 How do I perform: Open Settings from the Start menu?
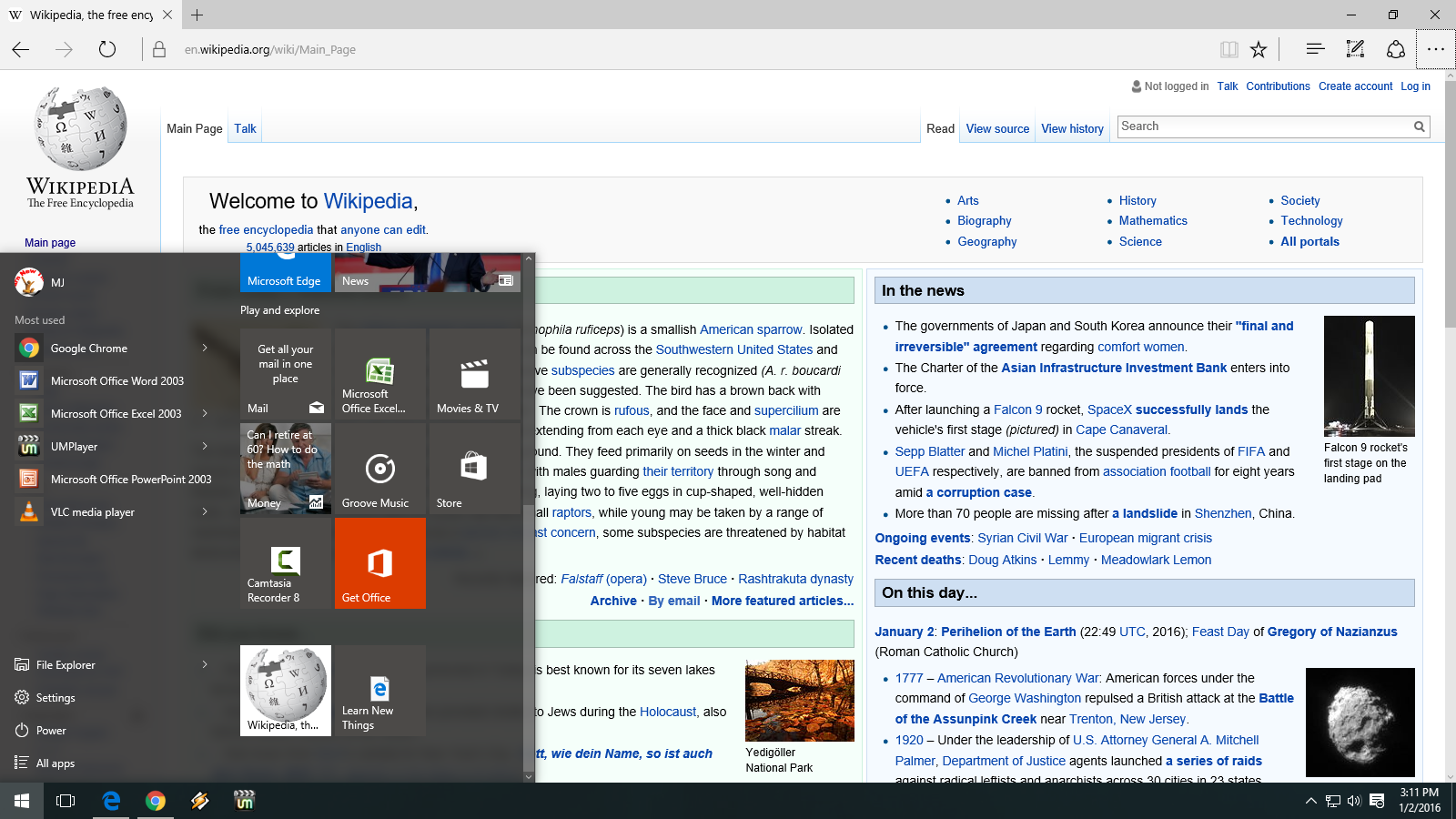(57, 697)
